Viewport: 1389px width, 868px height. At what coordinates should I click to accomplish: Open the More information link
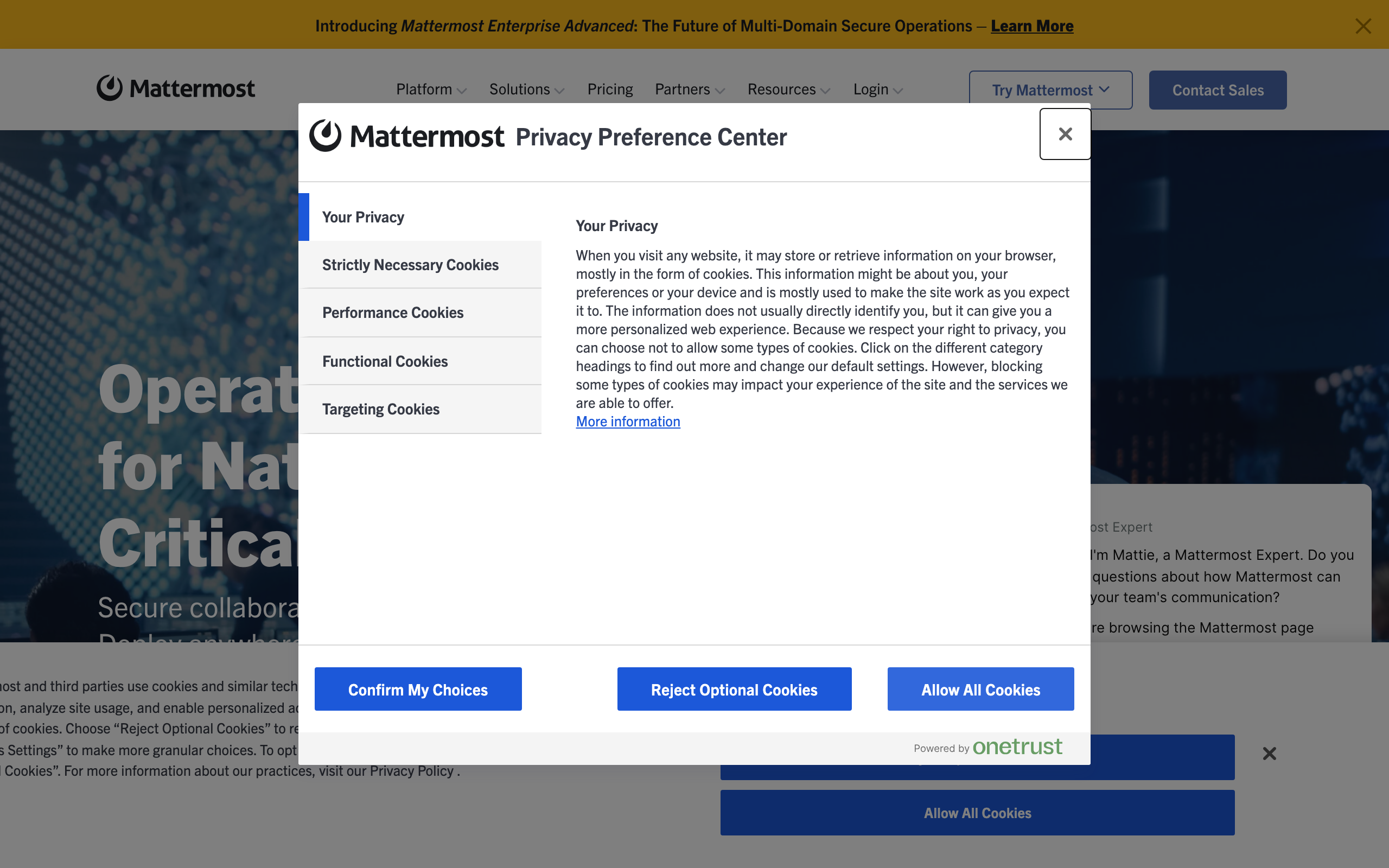[x=628, y=422]
